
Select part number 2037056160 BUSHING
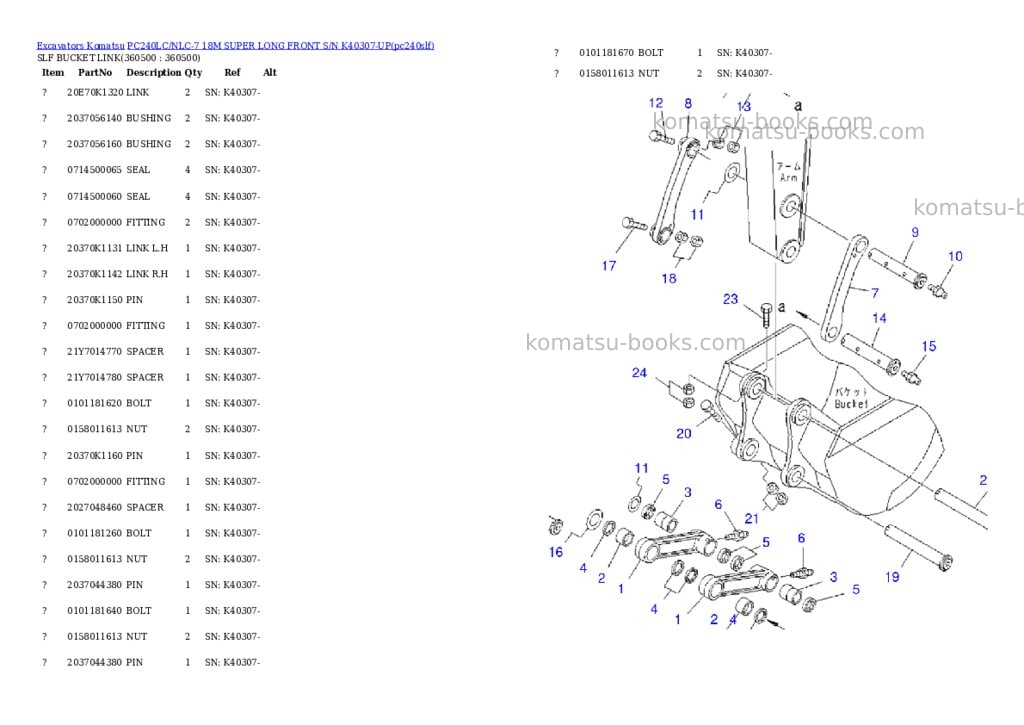coord(119,144)
